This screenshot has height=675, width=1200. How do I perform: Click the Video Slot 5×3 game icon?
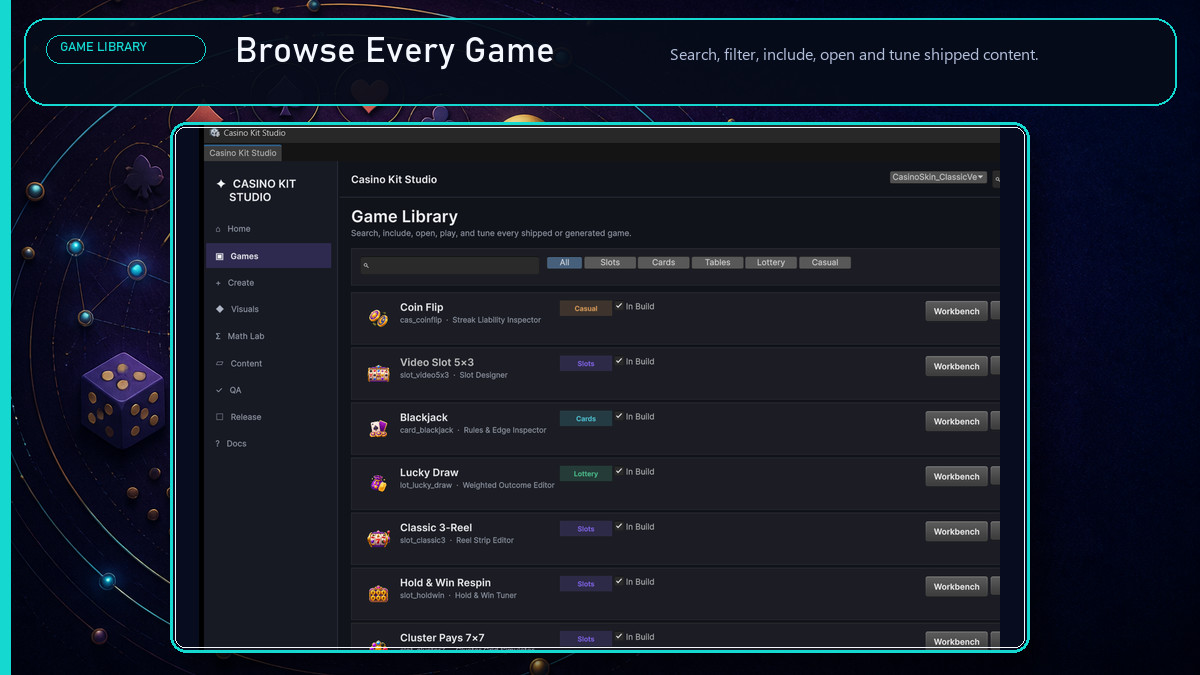(378, 373)
